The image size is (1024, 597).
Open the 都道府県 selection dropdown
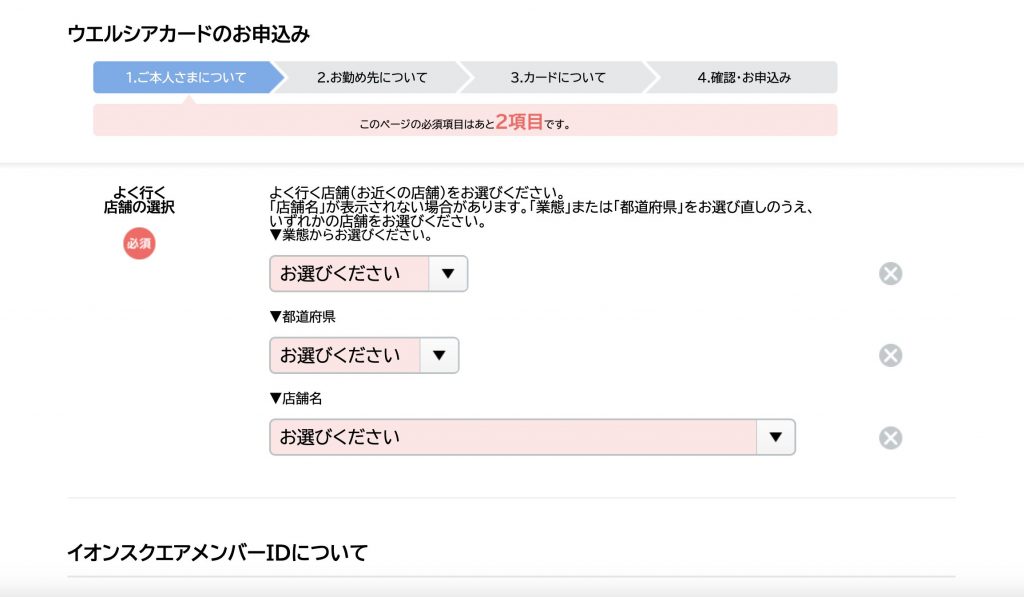click(364, 355)
